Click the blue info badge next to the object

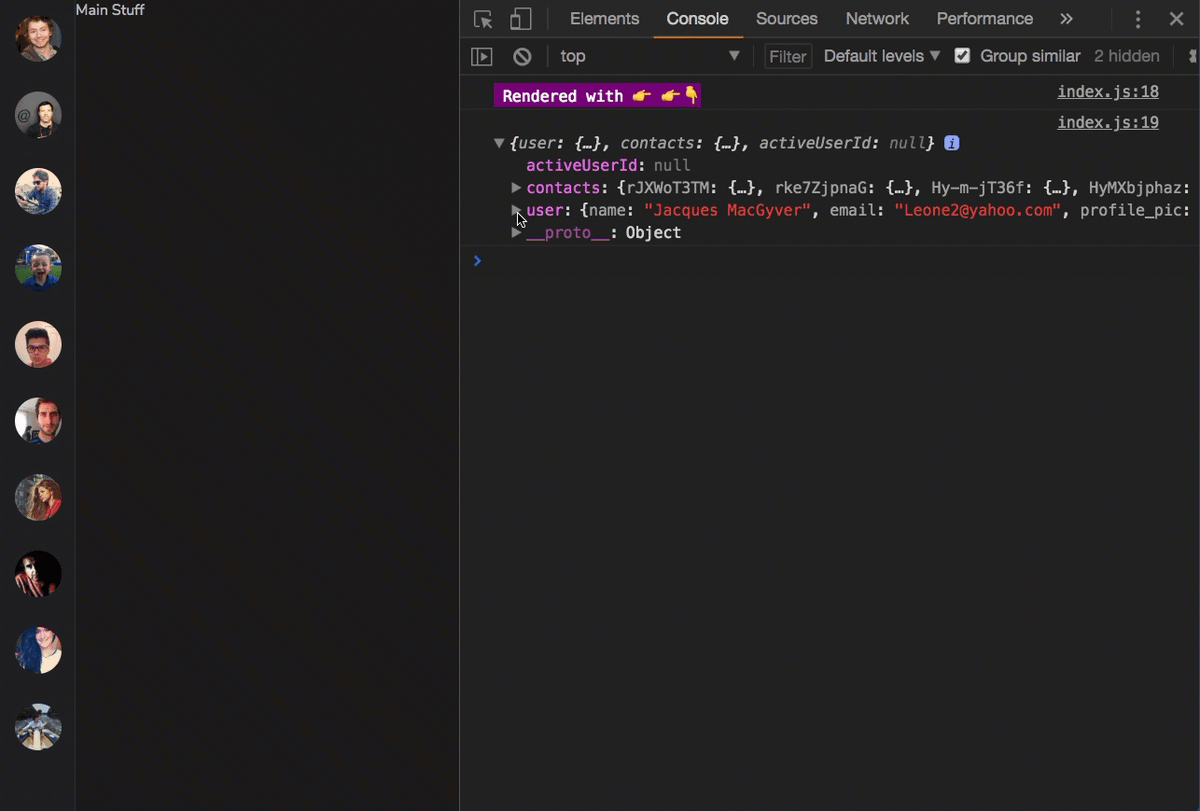(x=952, y=143)
